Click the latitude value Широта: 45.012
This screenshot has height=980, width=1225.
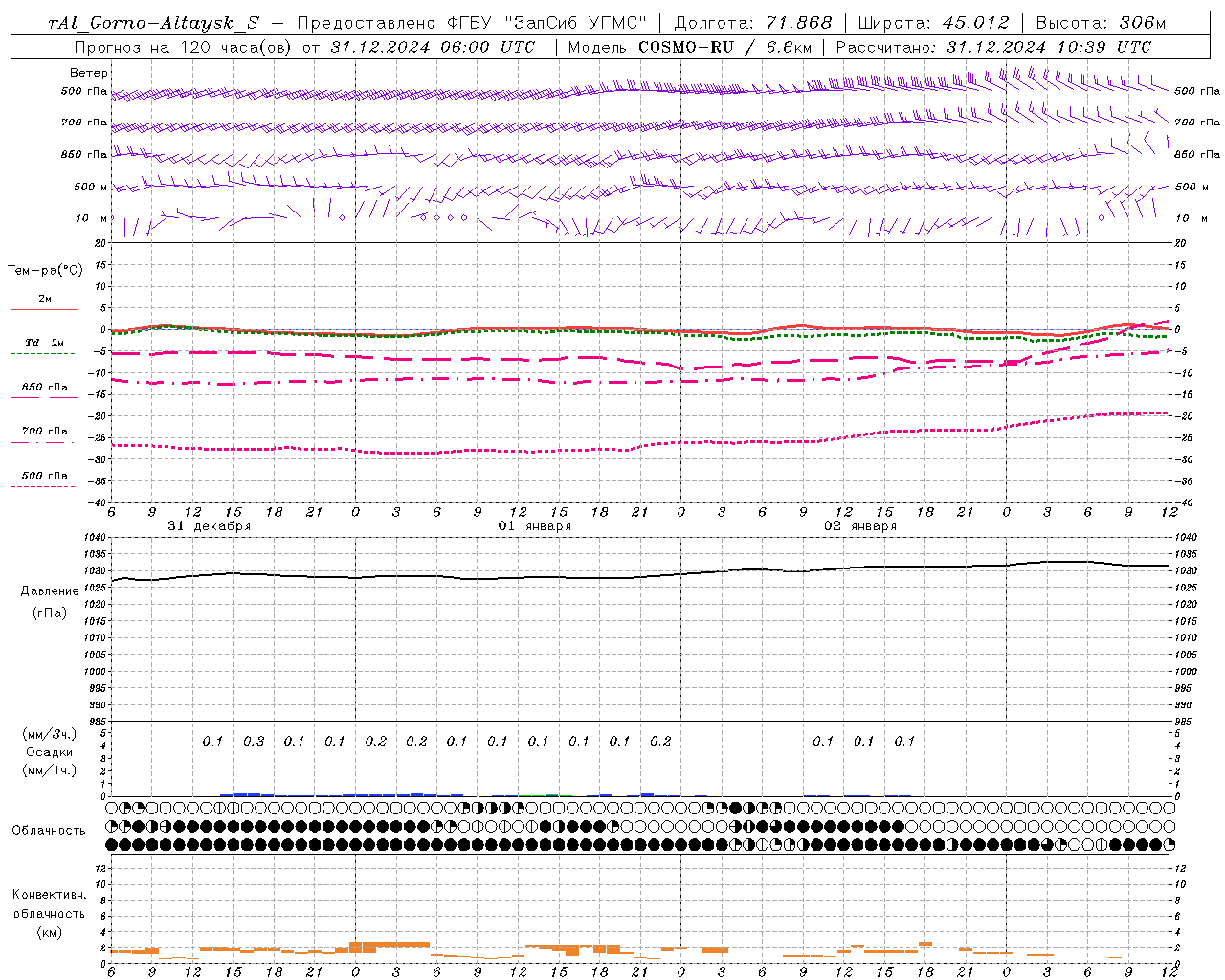click(x=933, y=23)
